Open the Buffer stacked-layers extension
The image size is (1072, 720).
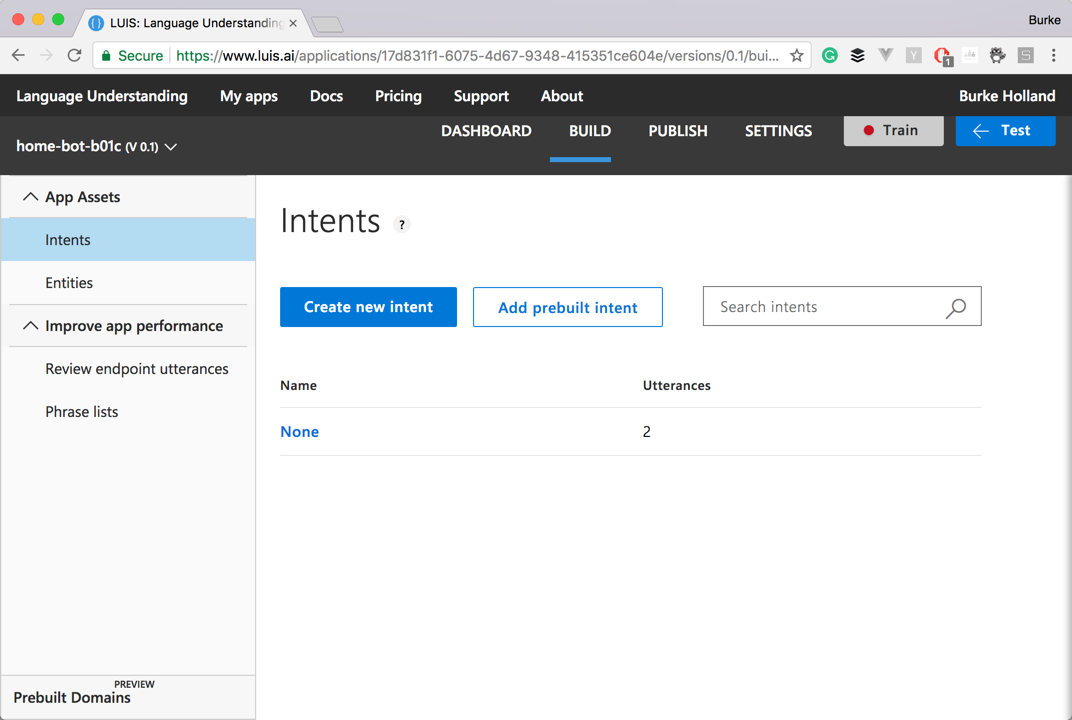857,56
